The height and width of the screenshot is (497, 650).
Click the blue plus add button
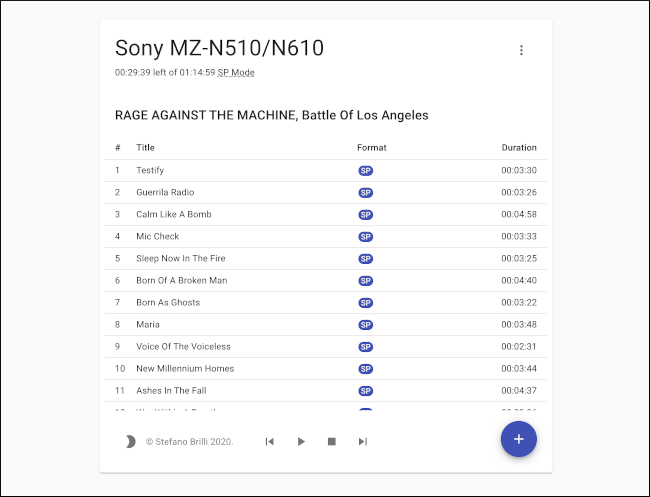click(x=519, y=439)
